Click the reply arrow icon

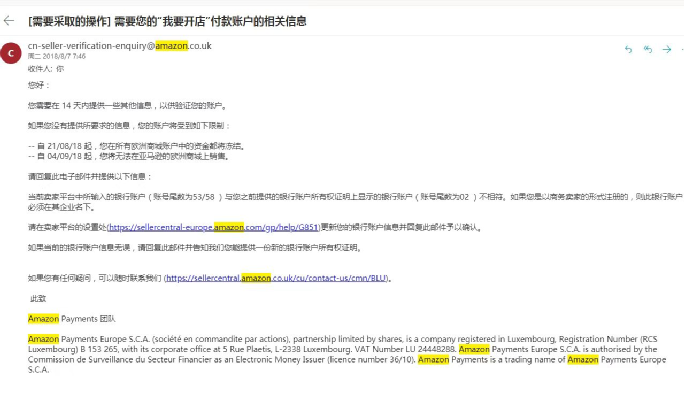[x=628, y=49]
